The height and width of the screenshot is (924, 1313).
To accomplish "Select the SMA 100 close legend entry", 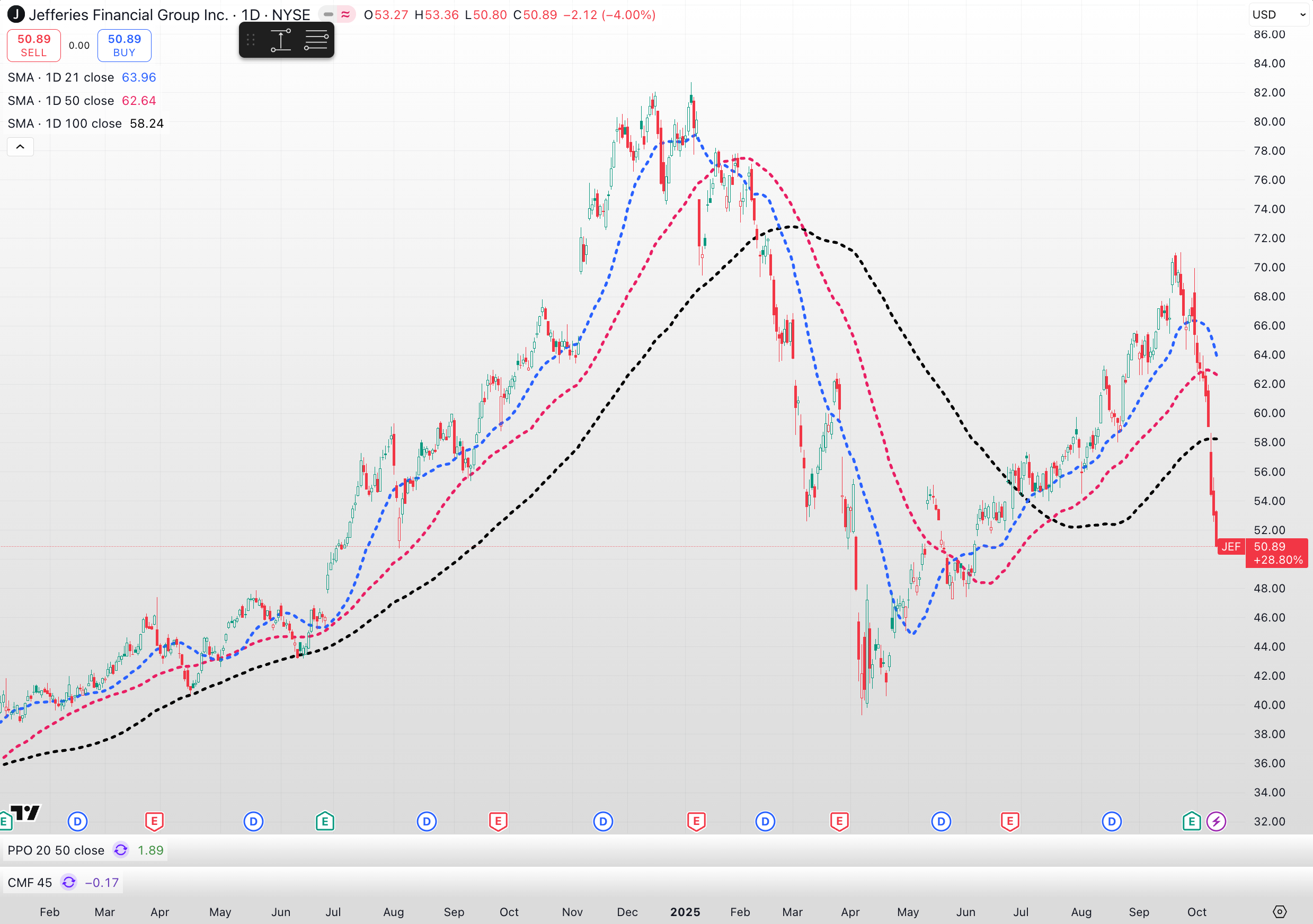I will pyautogui.click(x=65, y=123).
